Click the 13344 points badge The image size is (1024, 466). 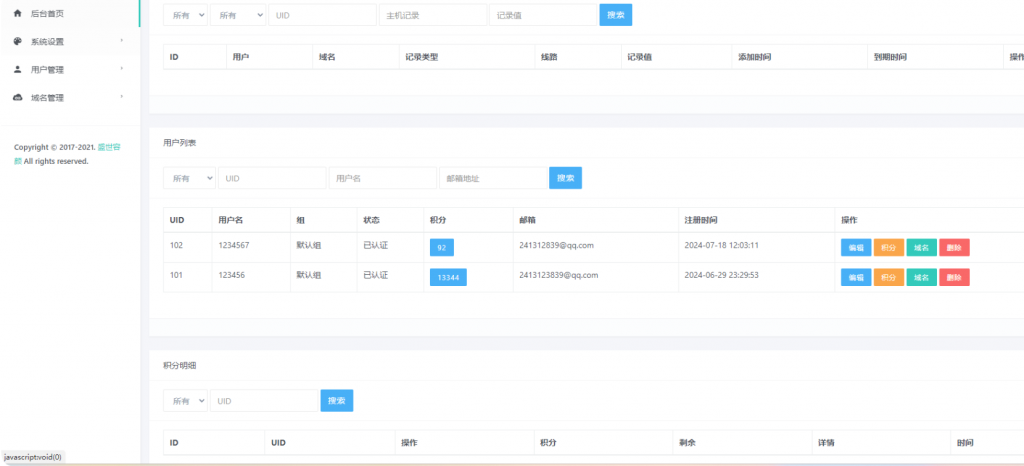tap(448, 277)
